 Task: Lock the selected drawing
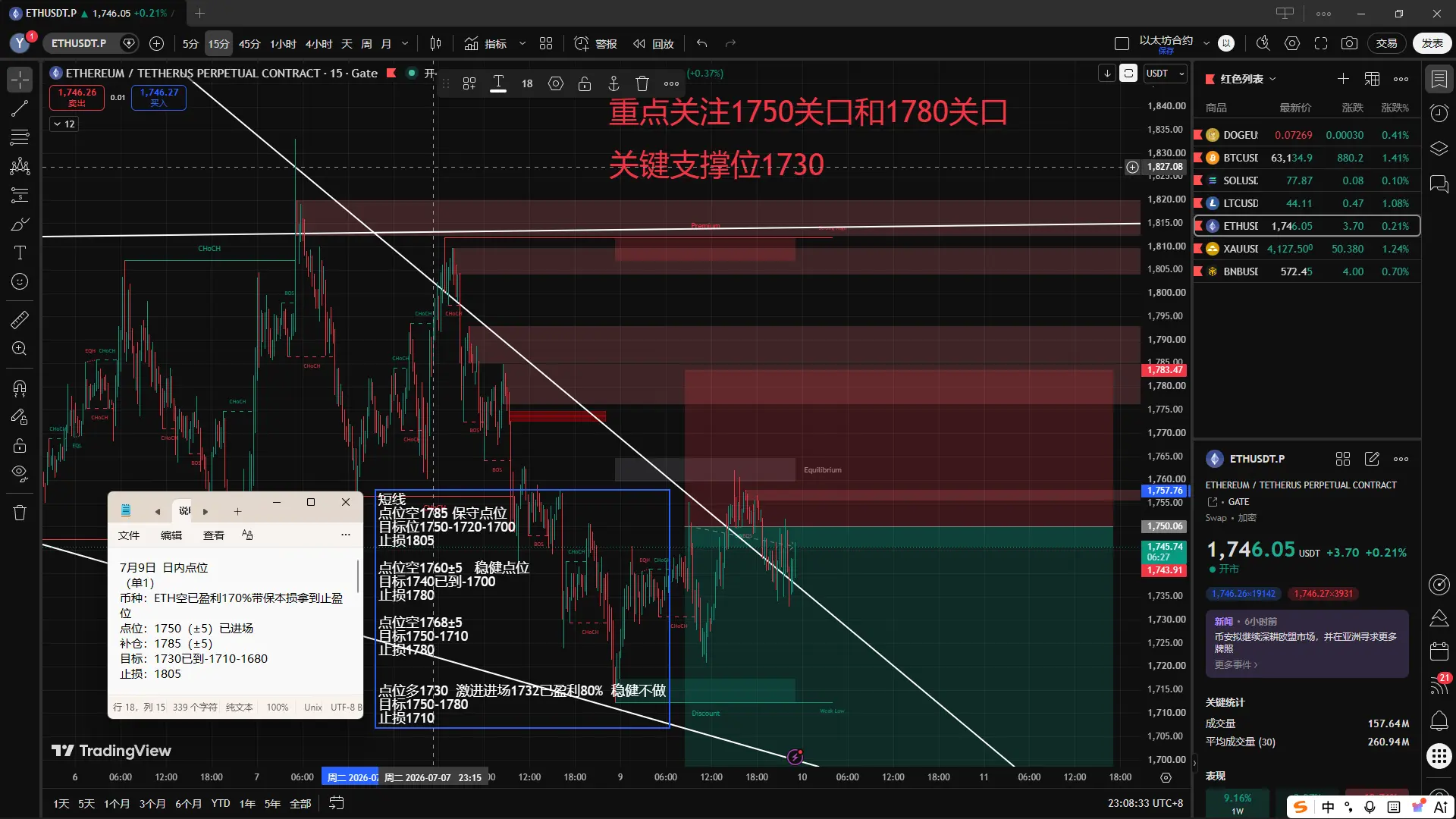pyautogui.click(x=585, y=83)
